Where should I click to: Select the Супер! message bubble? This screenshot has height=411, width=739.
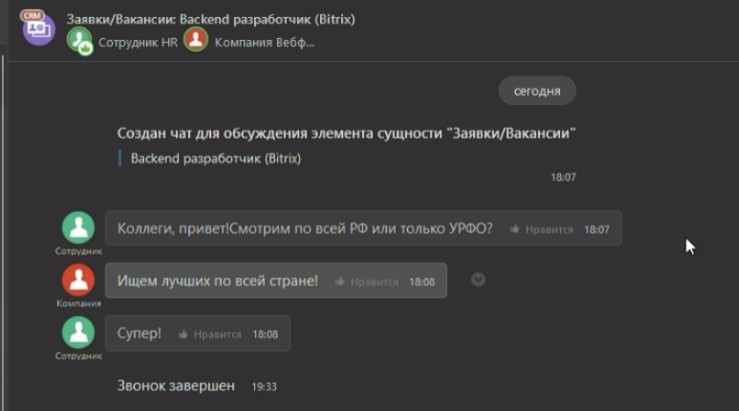197,333
